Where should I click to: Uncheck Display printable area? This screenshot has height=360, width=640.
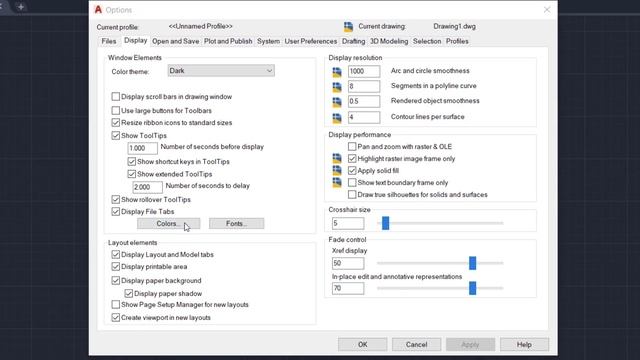point(116,267)
